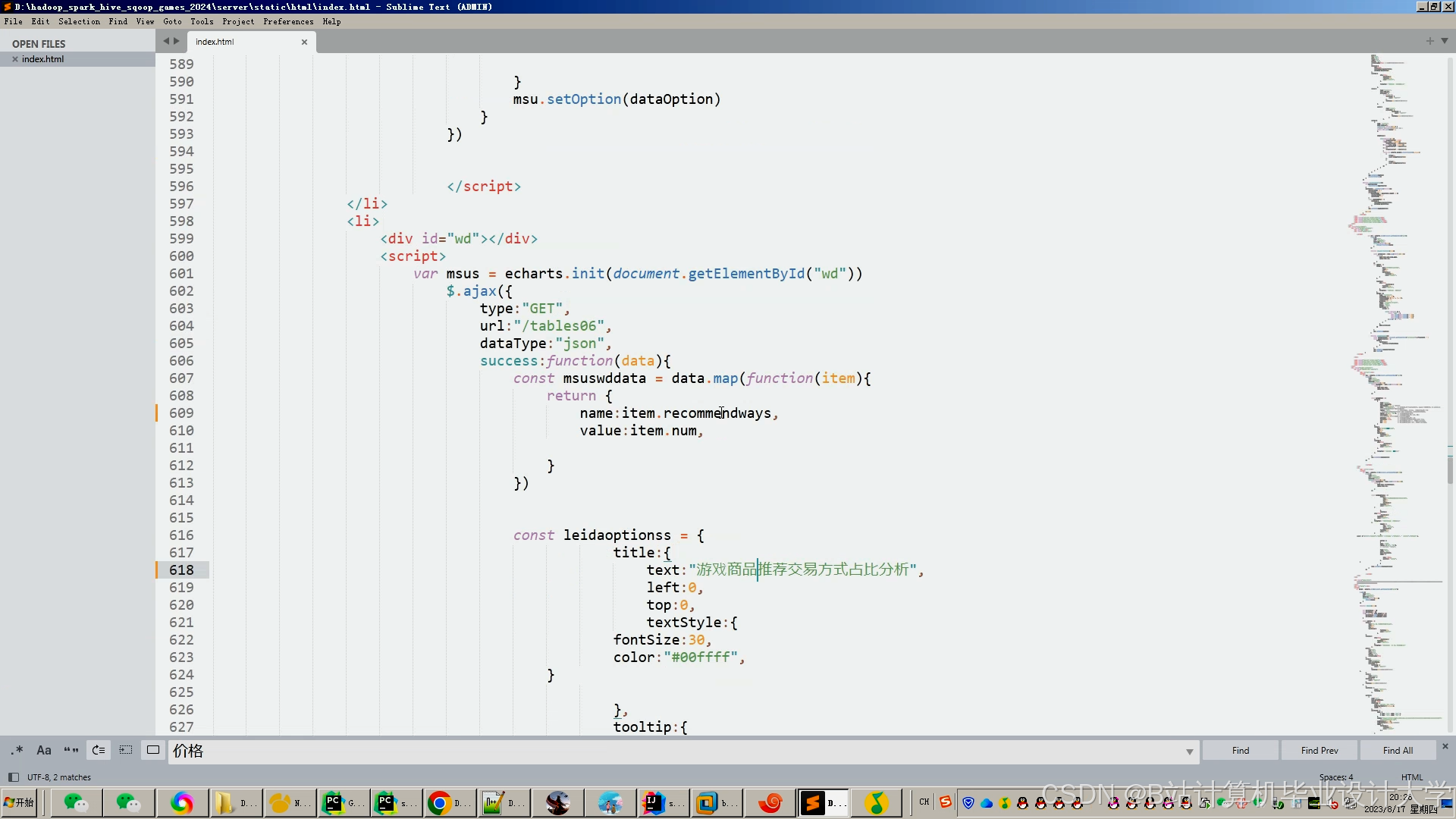Click the Find Prev button
Screen dimensions: 1456x819
click(1319, 750)
